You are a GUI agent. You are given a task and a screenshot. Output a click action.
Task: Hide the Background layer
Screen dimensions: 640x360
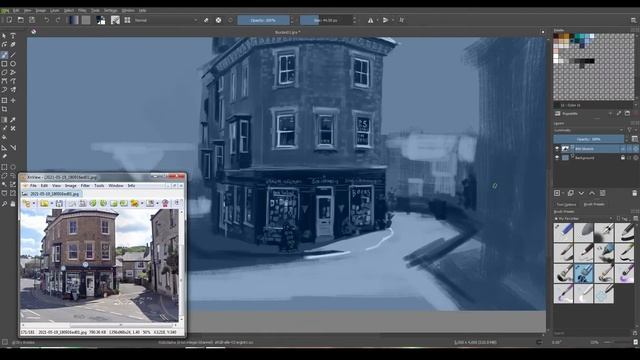pyautogui.click(x=557, y=158)
